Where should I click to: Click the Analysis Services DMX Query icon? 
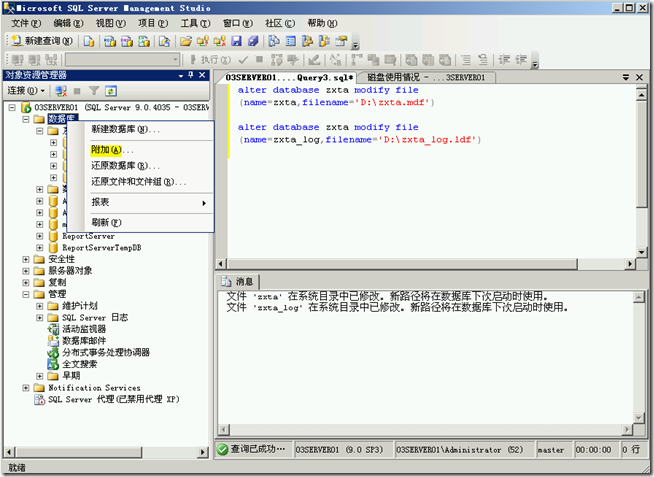pos(127,41)
